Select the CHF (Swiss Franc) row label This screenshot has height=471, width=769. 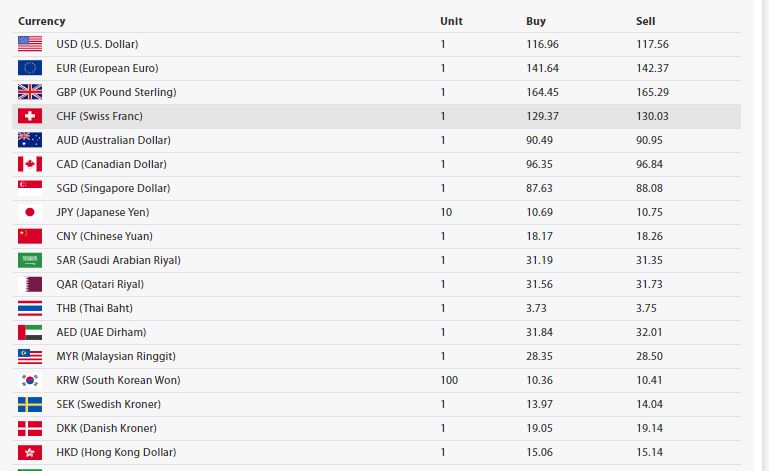(99, 116)
